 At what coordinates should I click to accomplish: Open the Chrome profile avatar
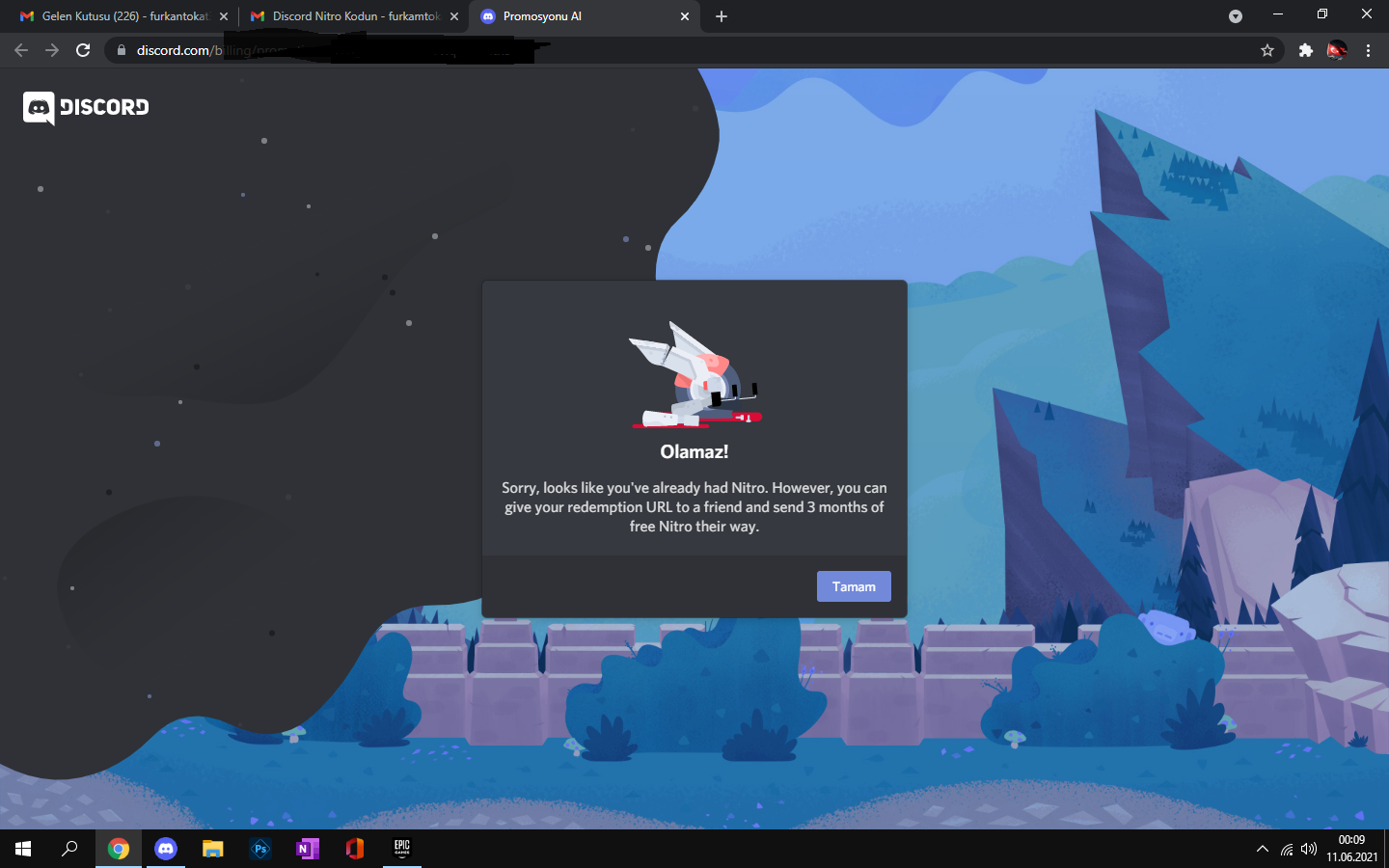point(1337,50)
